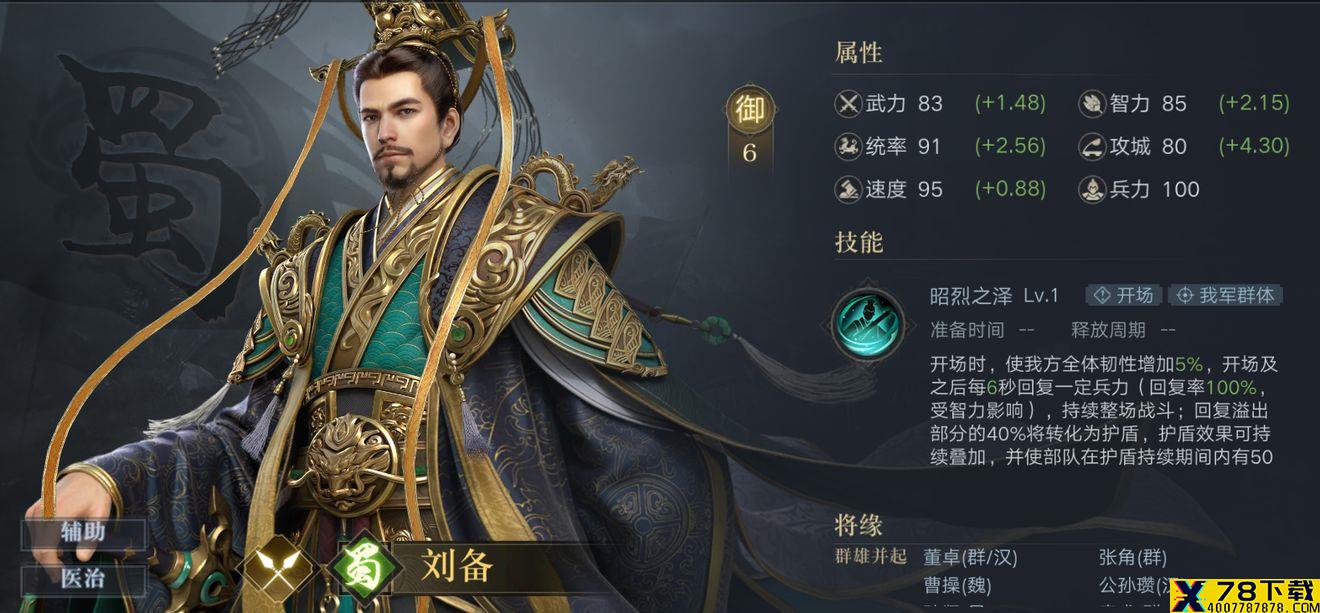Select the 武力 crossed swords icon

coord(848,103)
